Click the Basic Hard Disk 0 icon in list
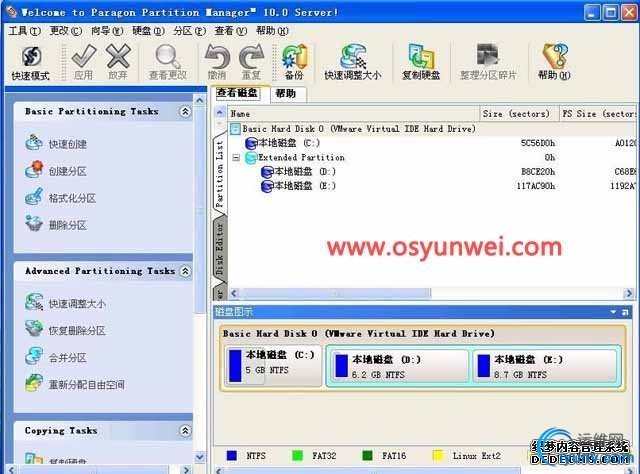Viewport: 640px width, 474px height. [x=235, y=129]
